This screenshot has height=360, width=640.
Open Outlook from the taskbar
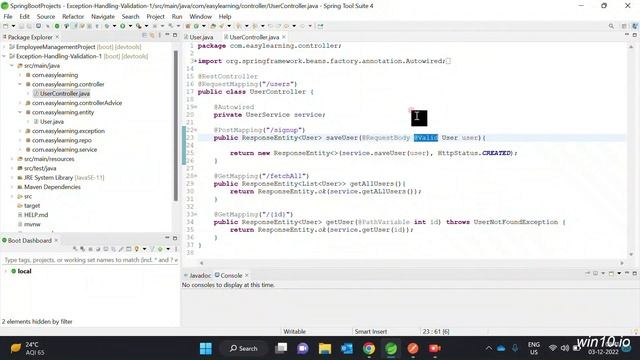pyautogui.click(x=347, y=348)
